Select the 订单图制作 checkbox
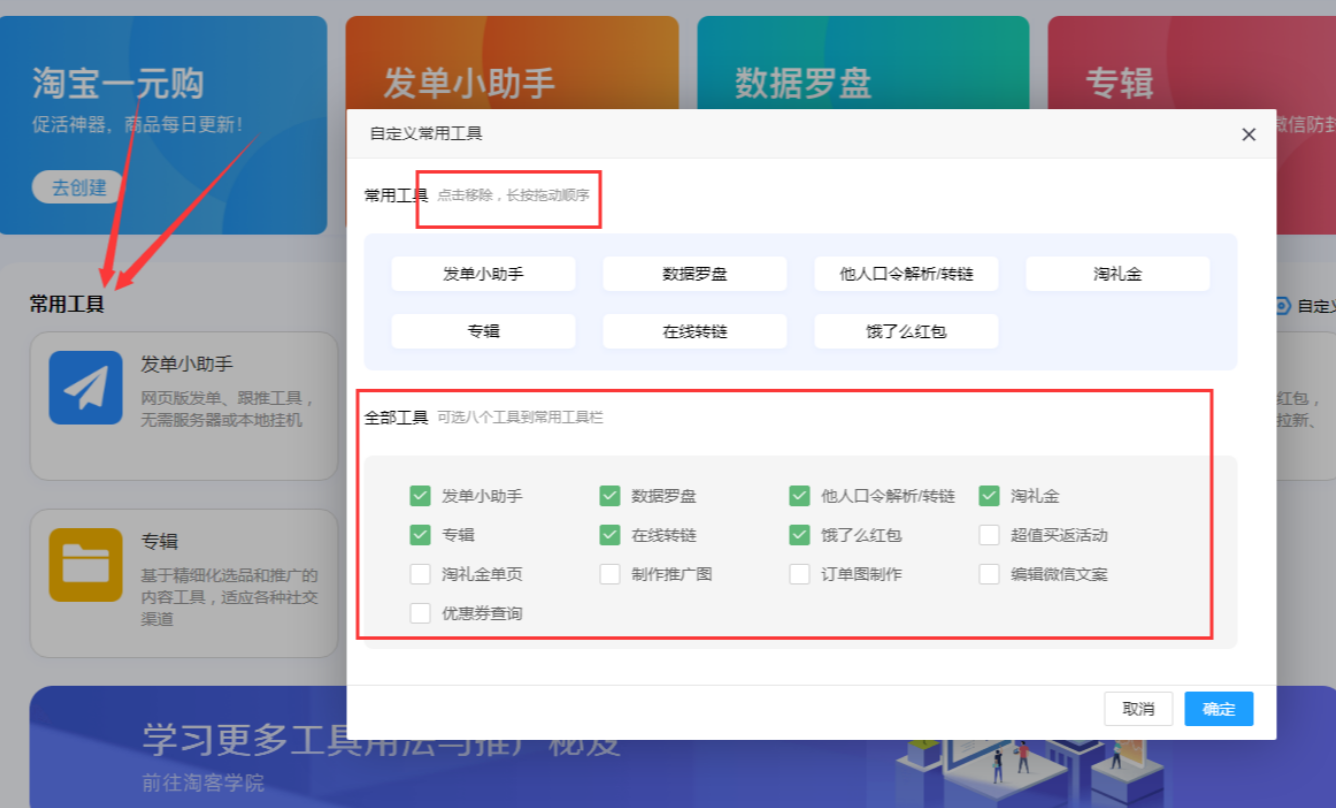The image size is (1336, 808). pos(799,574)
